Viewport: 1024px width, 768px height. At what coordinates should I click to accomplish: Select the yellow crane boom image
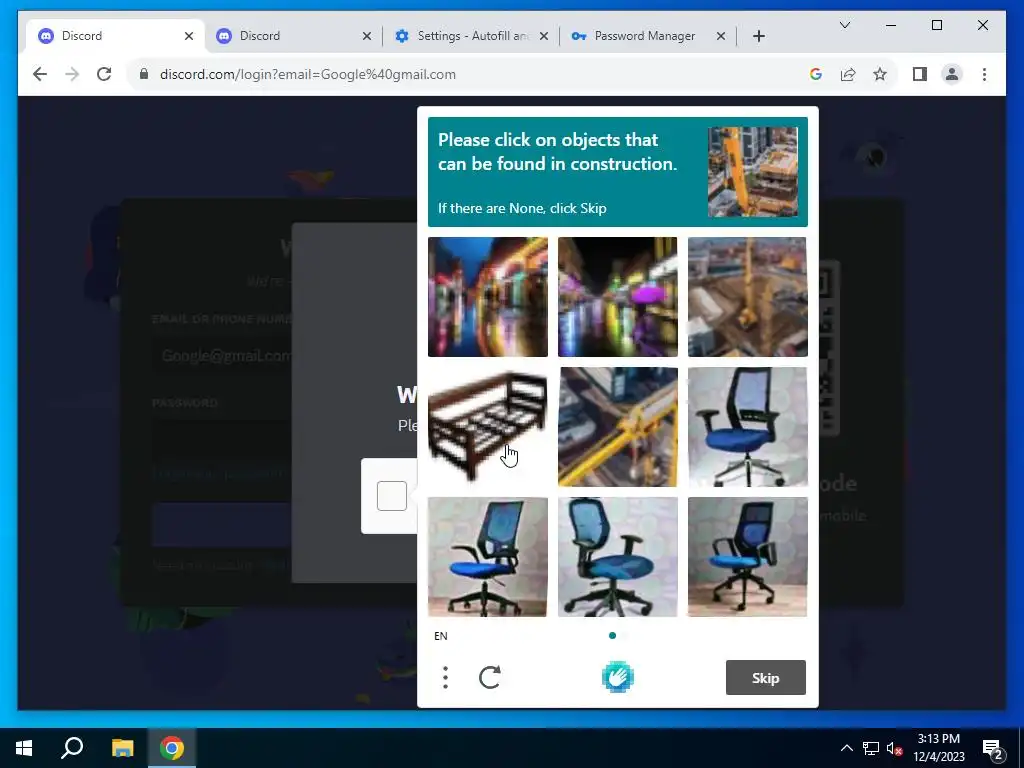point(617,426)
